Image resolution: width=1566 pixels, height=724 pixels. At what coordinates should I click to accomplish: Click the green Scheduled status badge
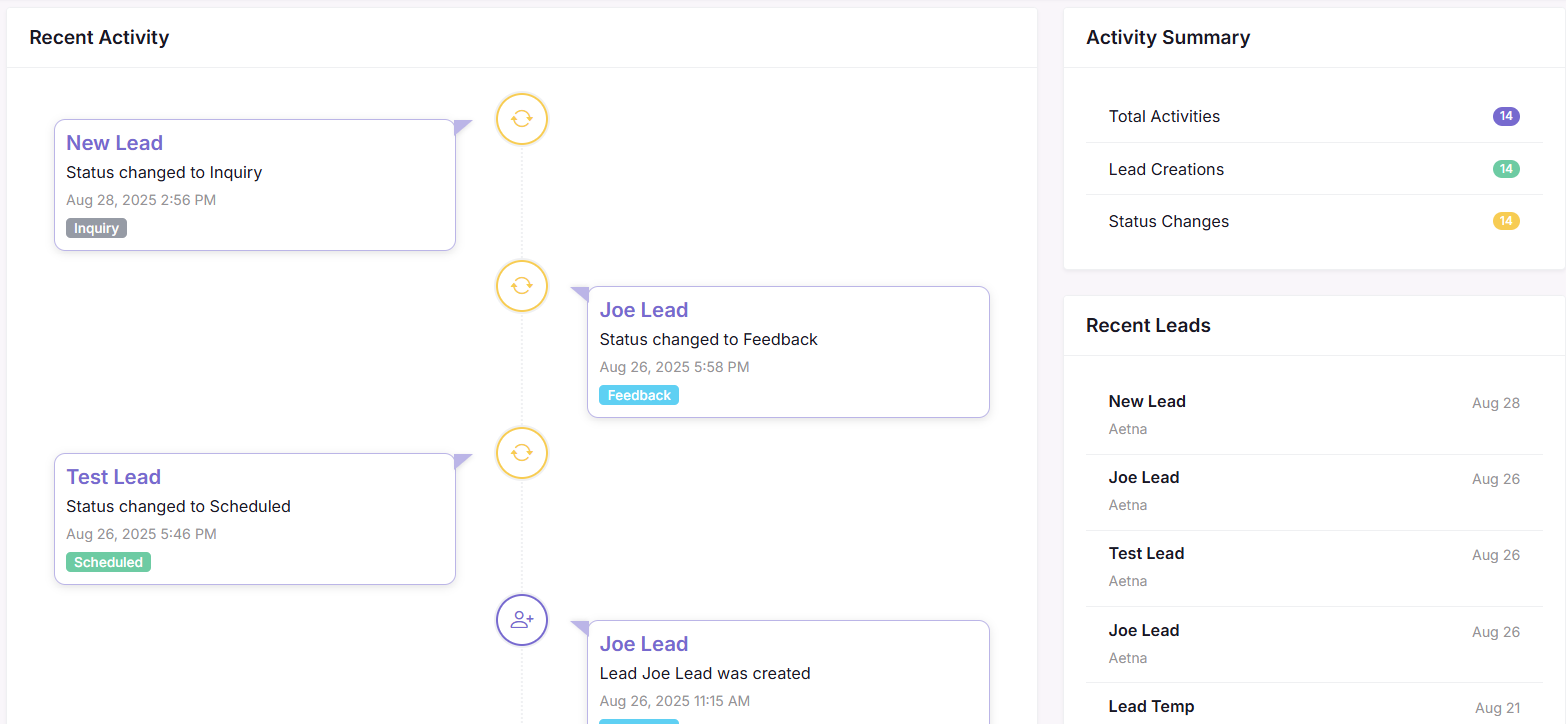coord(108,562)
